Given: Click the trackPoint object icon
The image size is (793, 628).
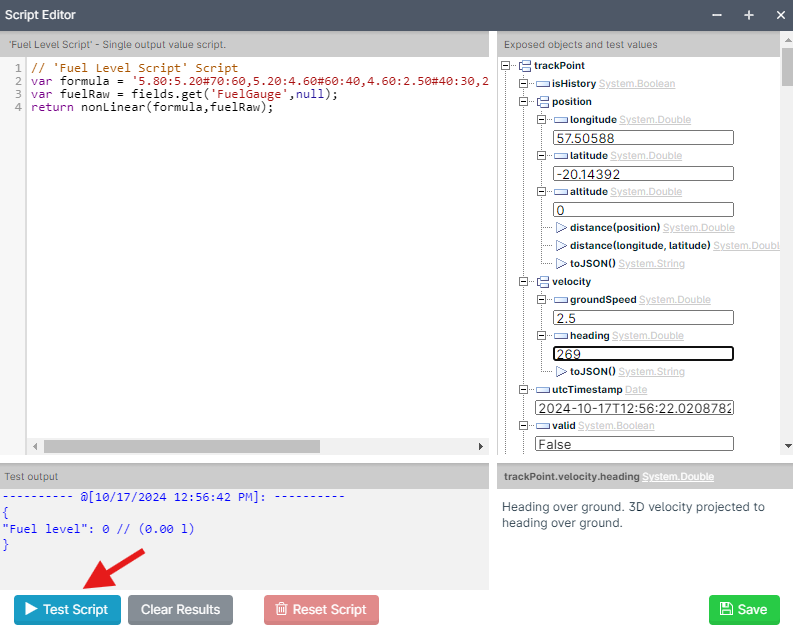Looking at the screenshot, I should (525, 66).
